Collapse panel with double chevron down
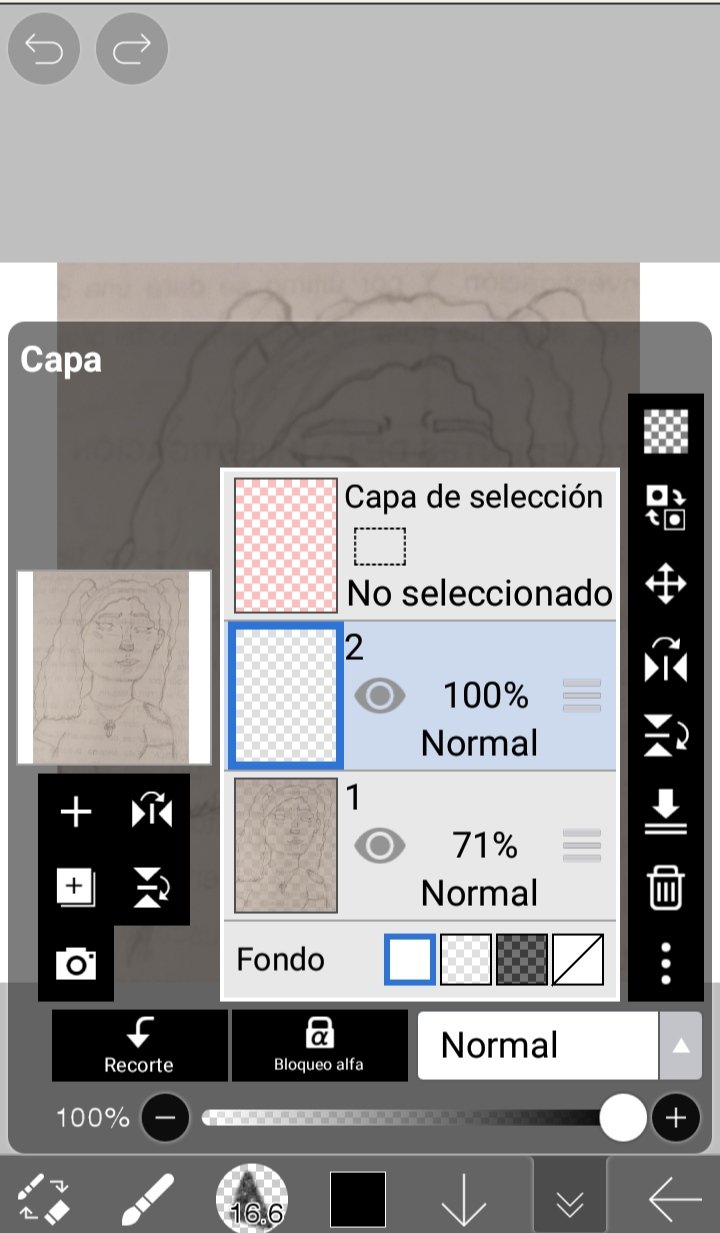 pos(569,1198)
